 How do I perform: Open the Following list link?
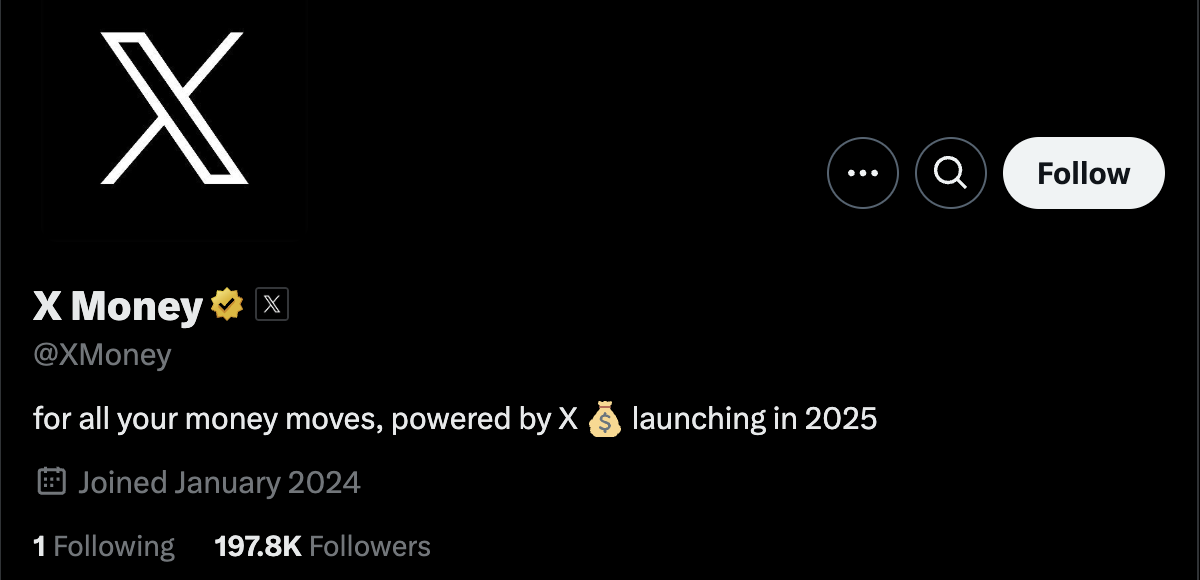tap(114, 546)
